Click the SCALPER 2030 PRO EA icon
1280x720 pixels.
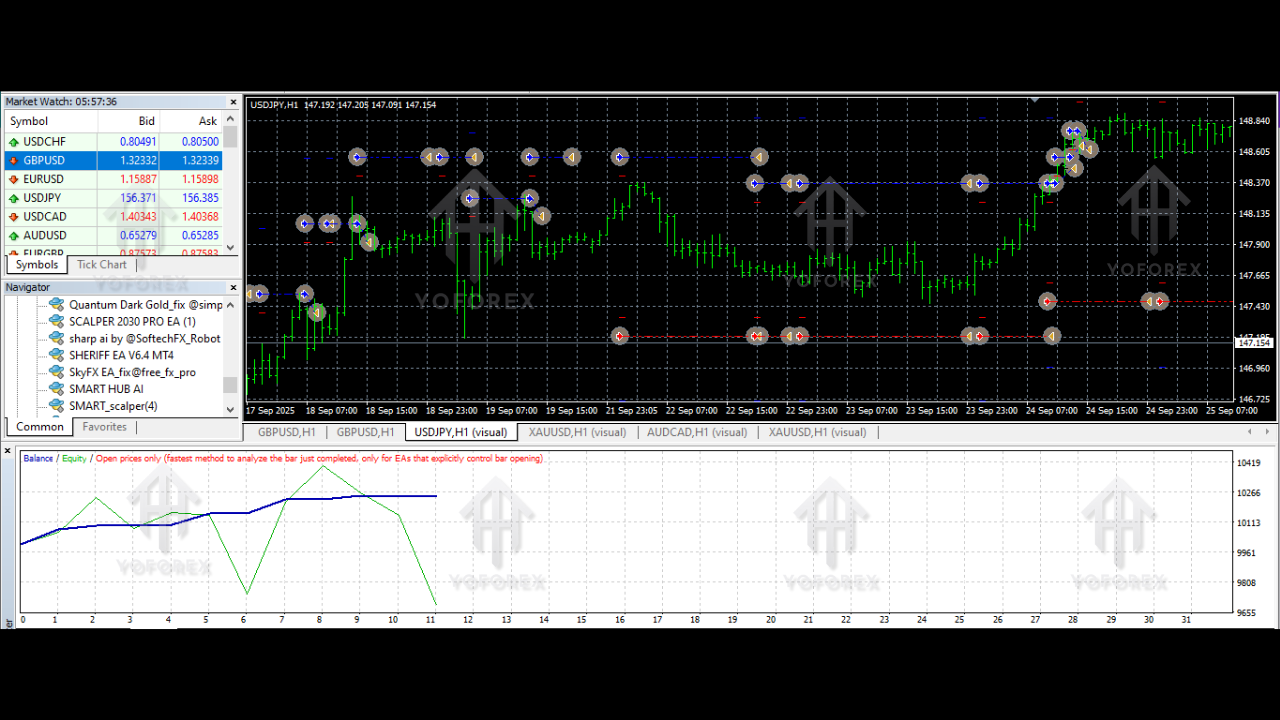56,321
